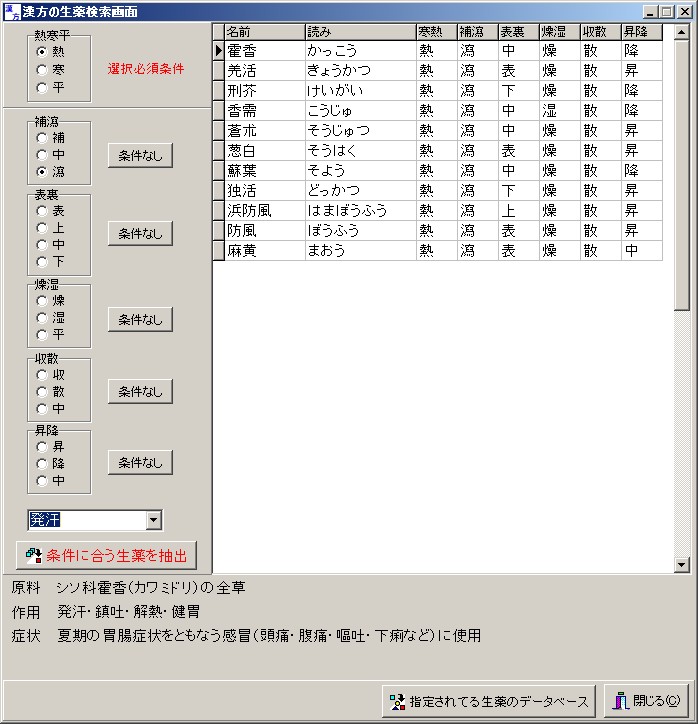Click the row selector beside 麻黄
The width and height of the screenshot is (698, 724).
point(219,251)
